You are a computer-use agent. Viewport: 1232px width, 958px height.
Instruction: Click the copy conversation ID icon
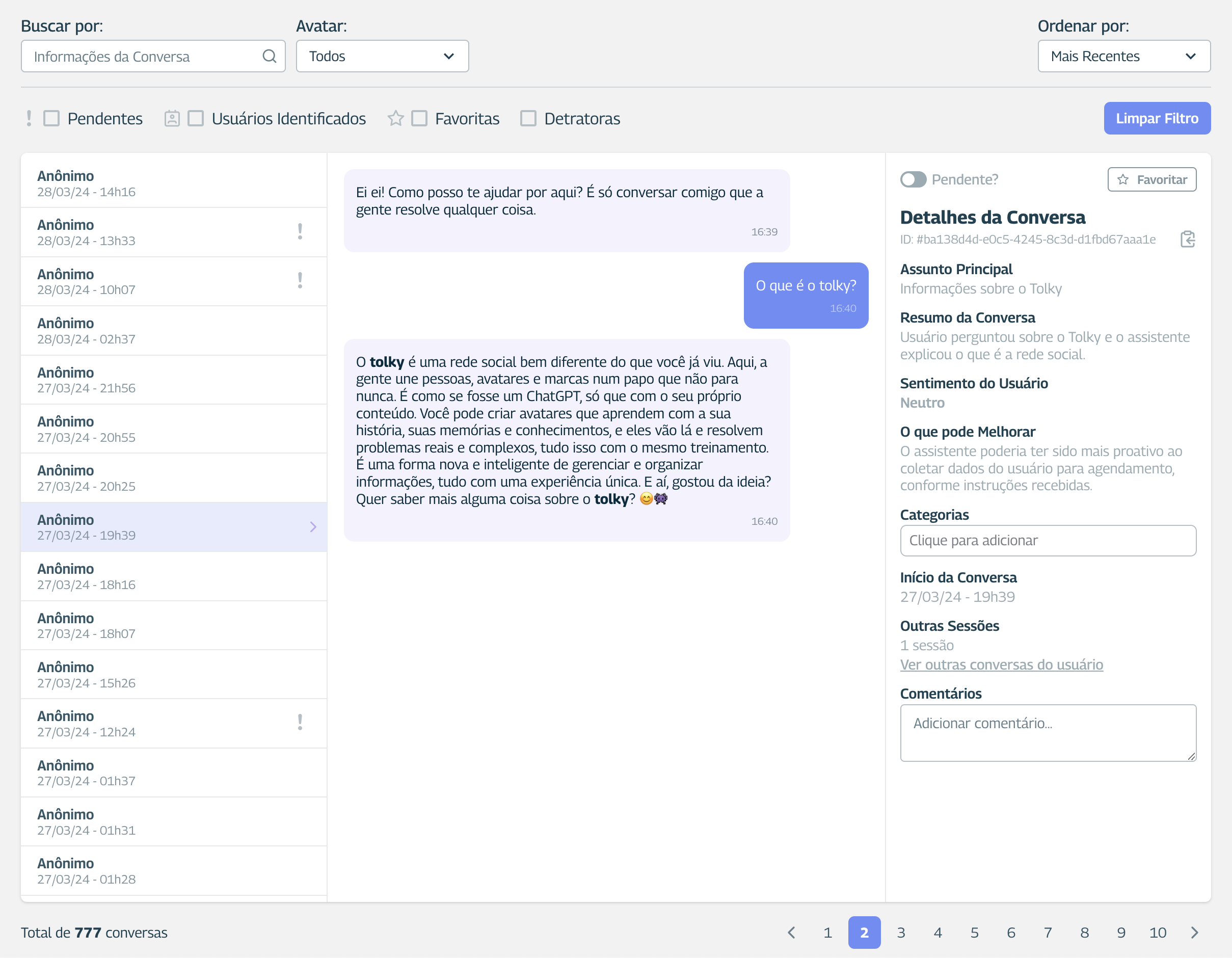1188,239
